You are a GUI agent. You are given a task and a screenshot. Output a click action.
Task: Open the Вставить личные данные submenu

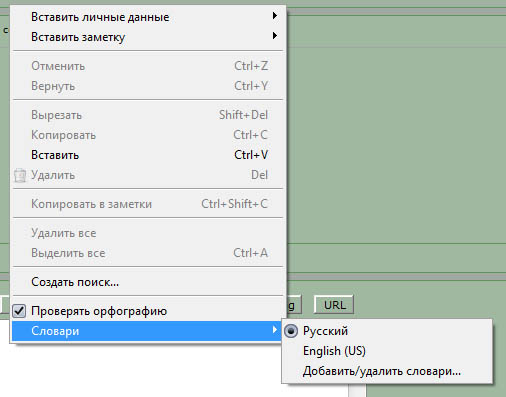point(148,17)
